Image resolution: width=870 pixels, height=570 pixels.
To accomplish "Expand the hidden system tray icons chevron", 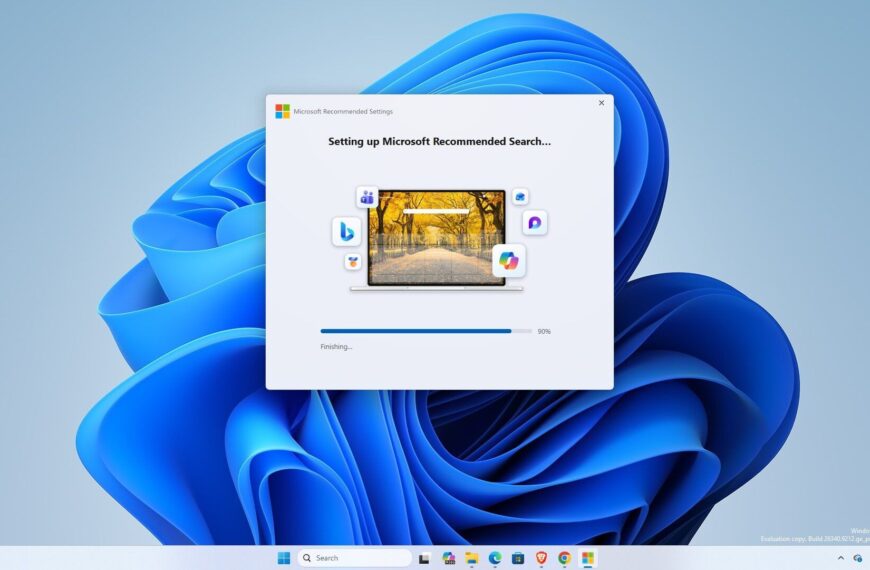I will [x=841, y=558].
